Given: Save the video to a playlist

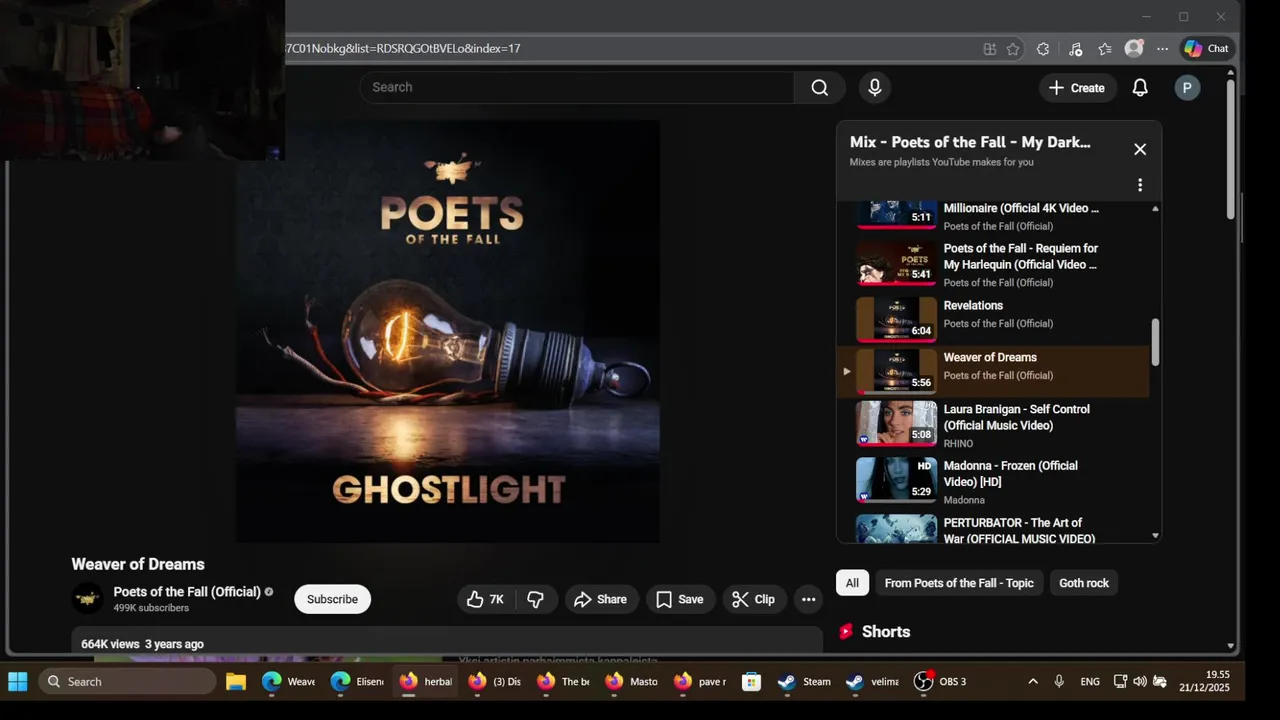Looking at the screenshot, I should click(x=680, y=599).
